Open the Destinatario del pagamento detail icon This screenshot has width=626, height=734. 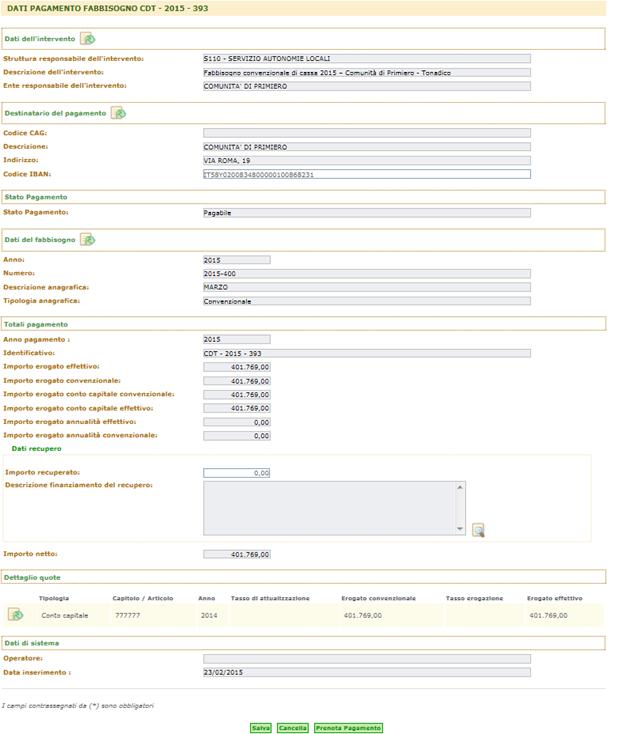(x=118, y=113)
